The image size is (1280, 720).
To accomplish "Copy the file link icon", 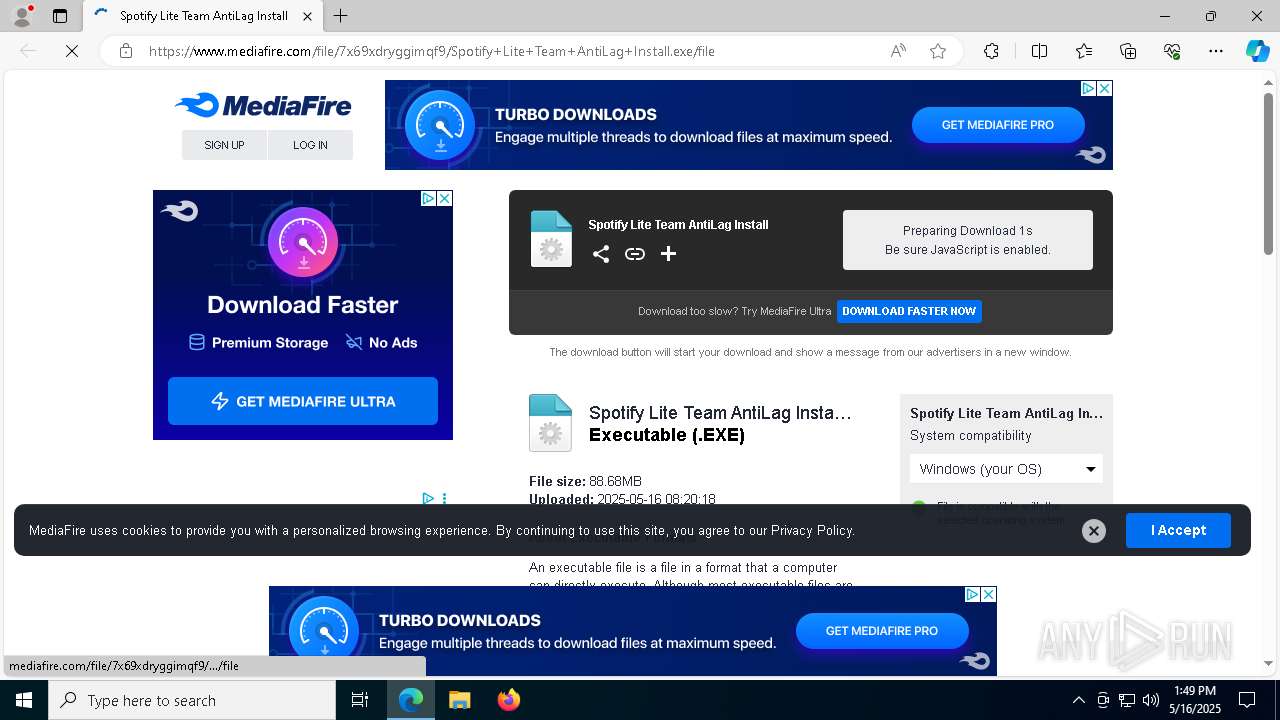I will pyautogui.click(x=635, y=254).
